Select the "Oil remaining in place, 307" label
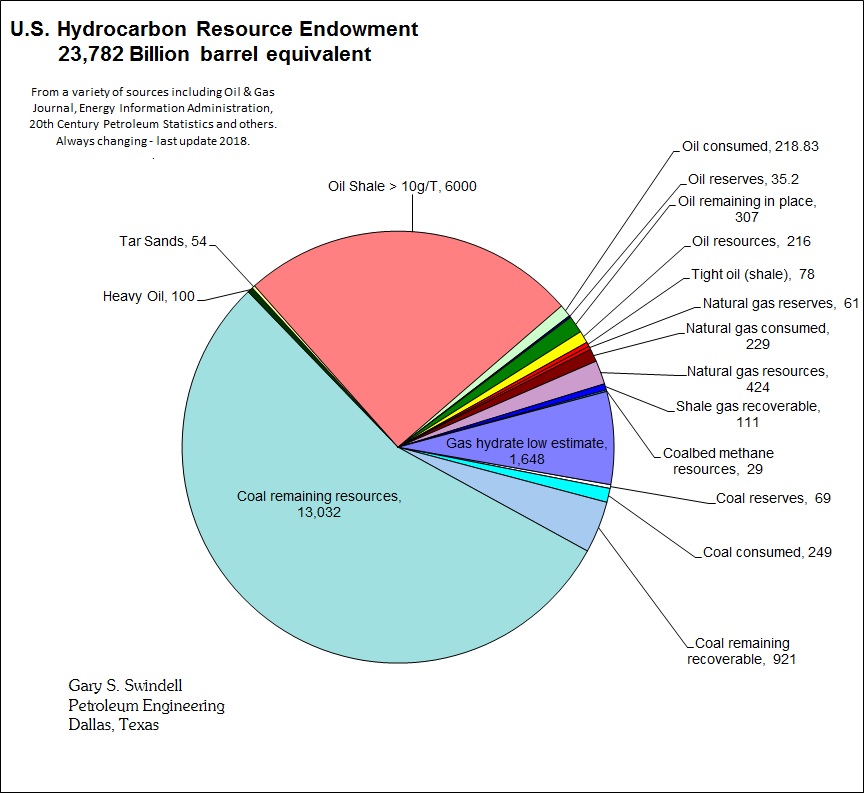864x793 pixels. 747,208
